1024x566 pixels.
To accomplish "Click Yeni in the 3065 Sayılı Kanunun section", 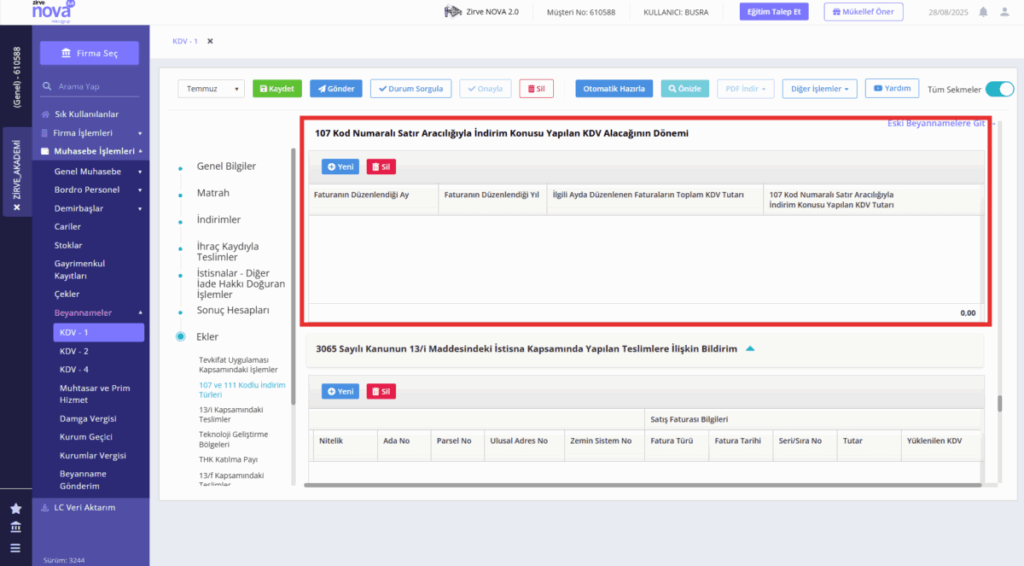I will (340, 391).
